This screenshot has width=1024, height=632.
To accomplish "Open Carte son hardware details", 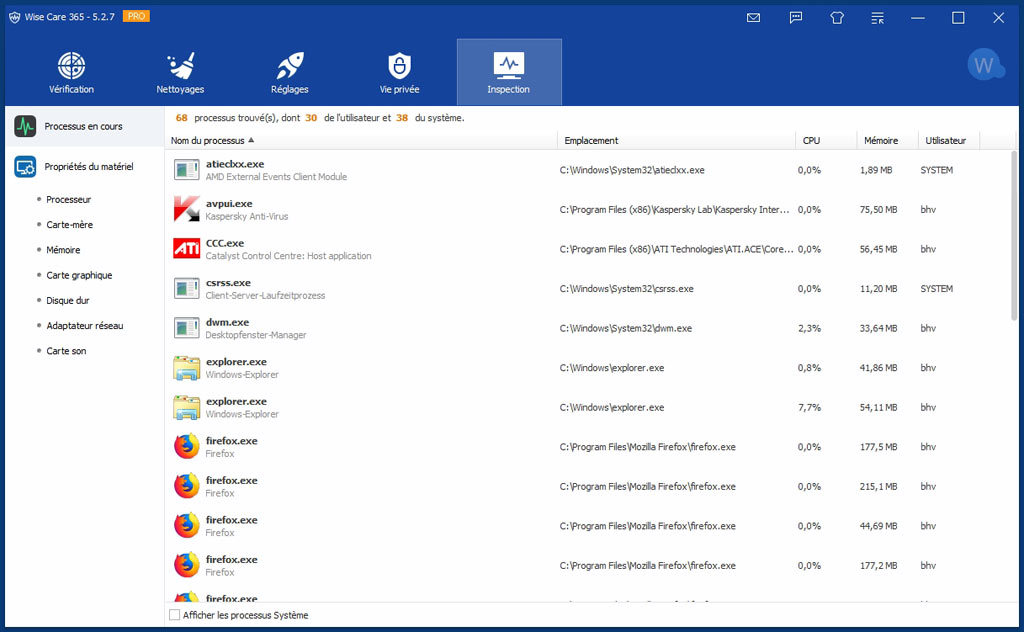I will [66, 351].
